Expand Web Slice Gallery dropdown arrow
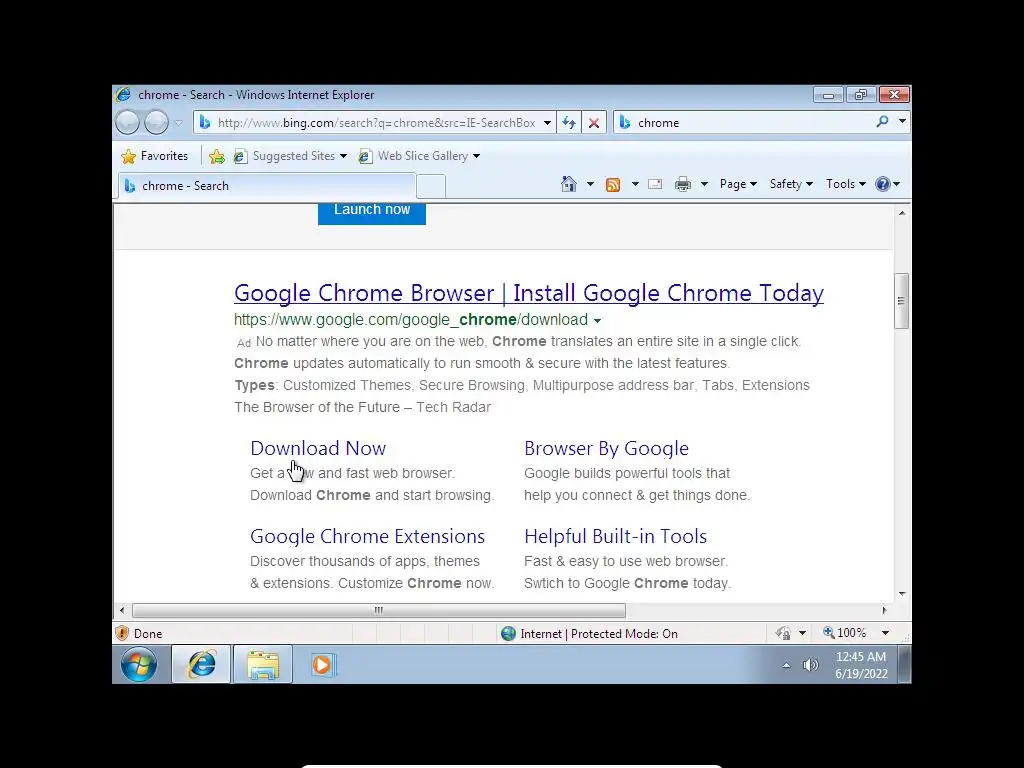This screenshot has width=1024, height=768. click(x=476, y=156)
